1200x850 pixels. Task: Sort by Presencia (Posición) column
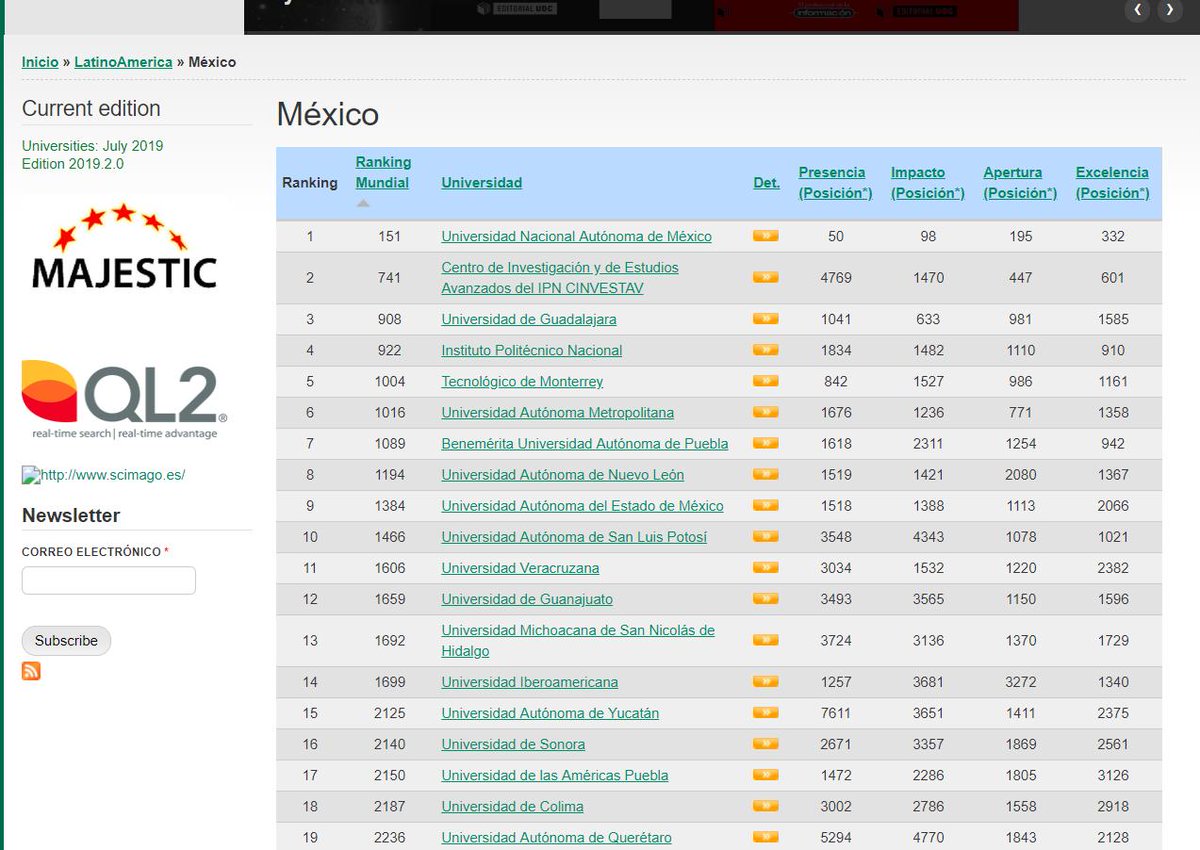click(835, 183)
